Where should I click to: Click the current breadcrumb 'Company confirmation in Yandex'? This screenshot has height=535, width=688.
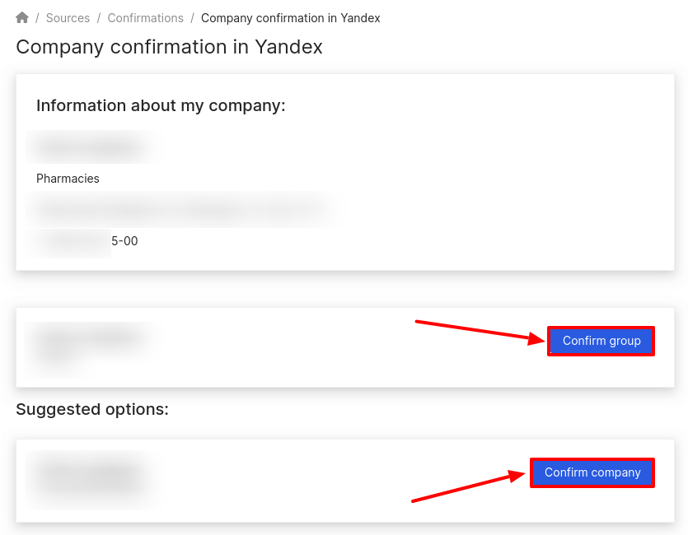pos(290,18)
